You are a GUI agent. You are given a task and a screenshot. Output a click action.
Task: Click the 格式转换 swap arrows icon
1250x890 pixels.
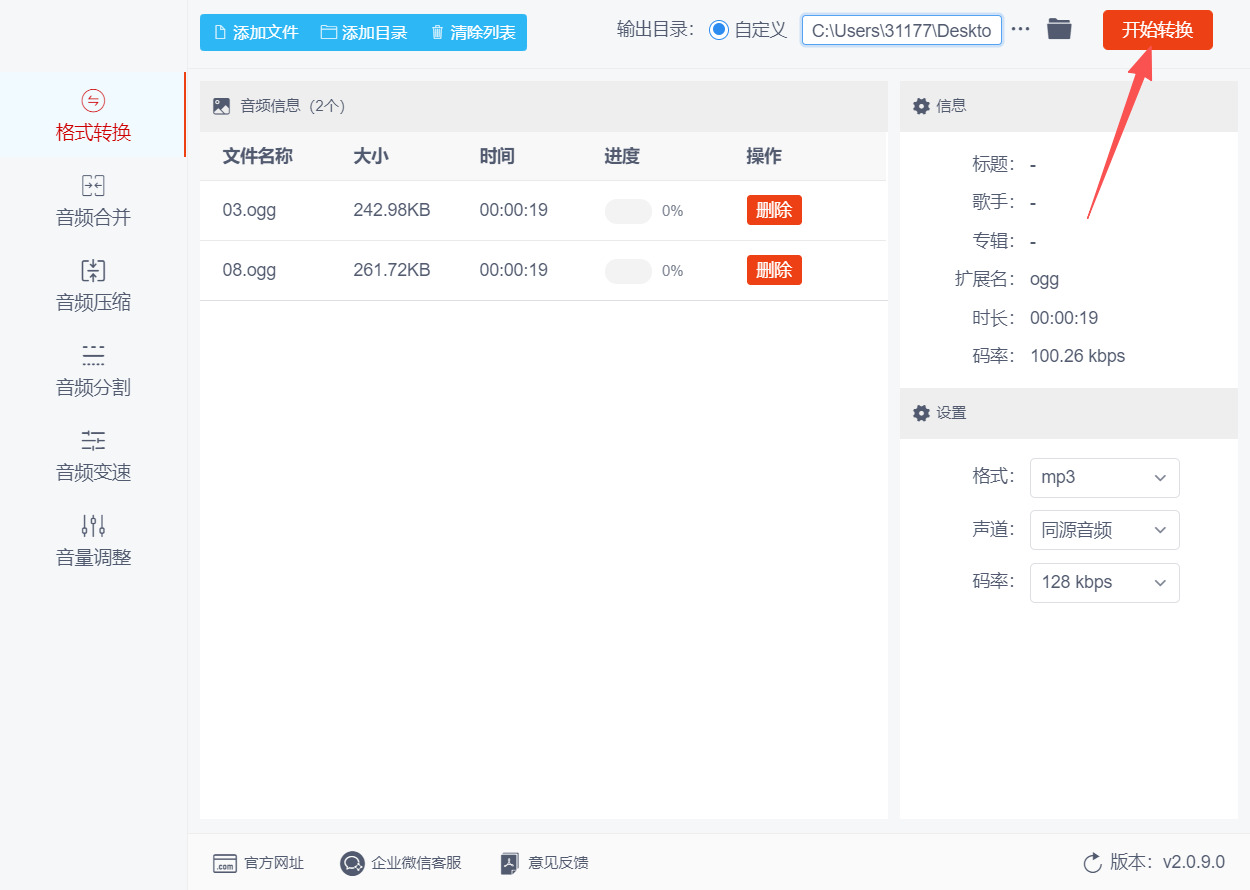[93, 100]
